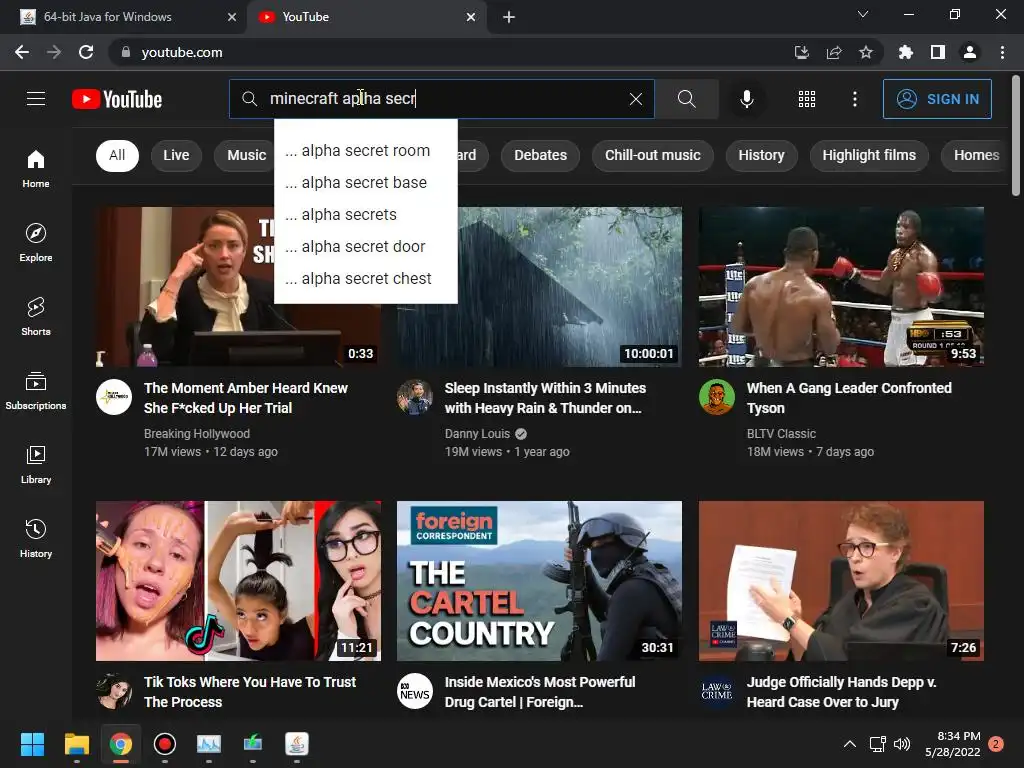This screenshot has width=1024, height=768.
Task: Click the YouTube logo
Action: [x=117, y=99]
